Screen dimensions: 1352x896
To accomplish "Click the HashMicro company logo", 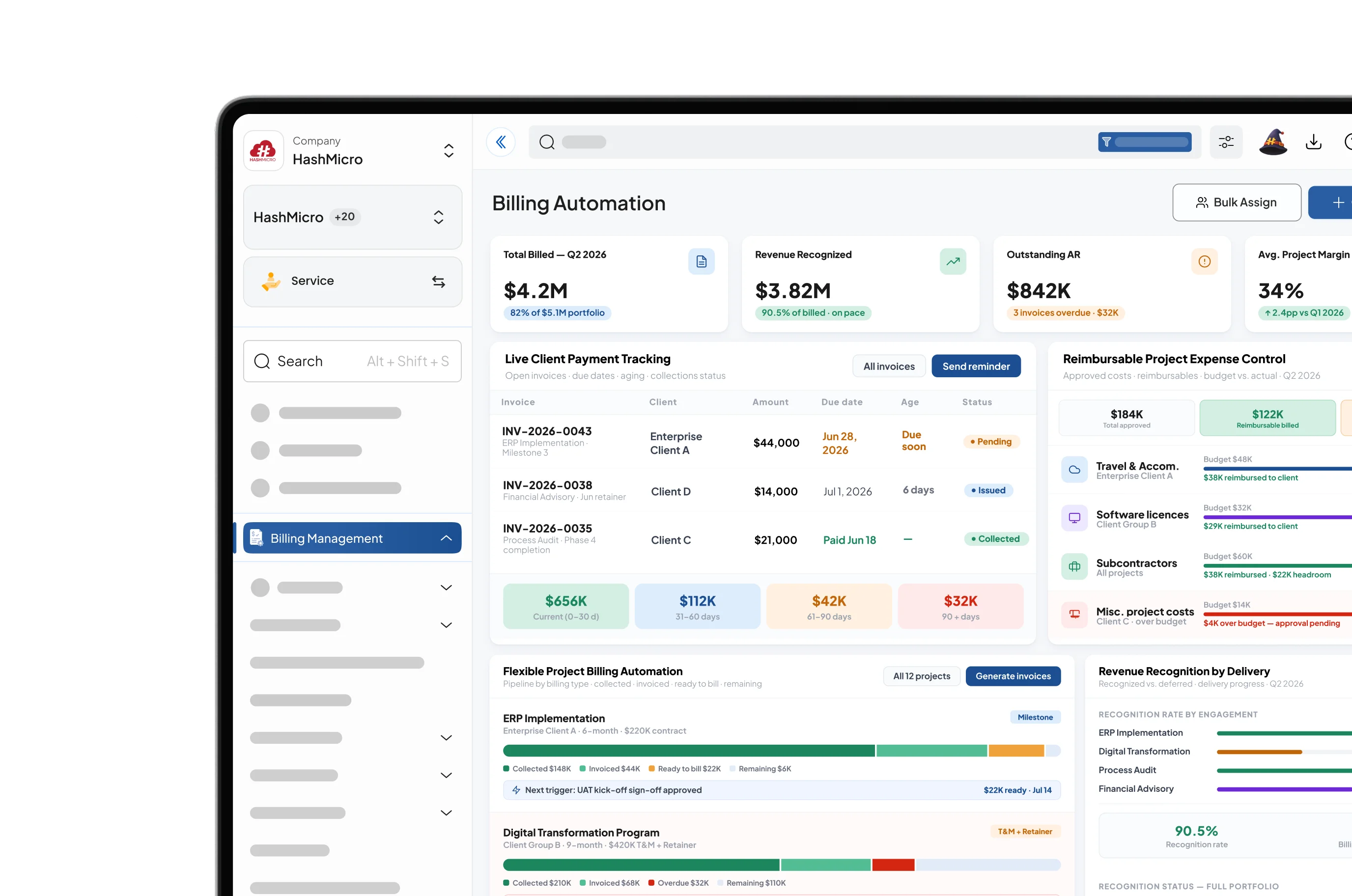I will coord(263,150).
